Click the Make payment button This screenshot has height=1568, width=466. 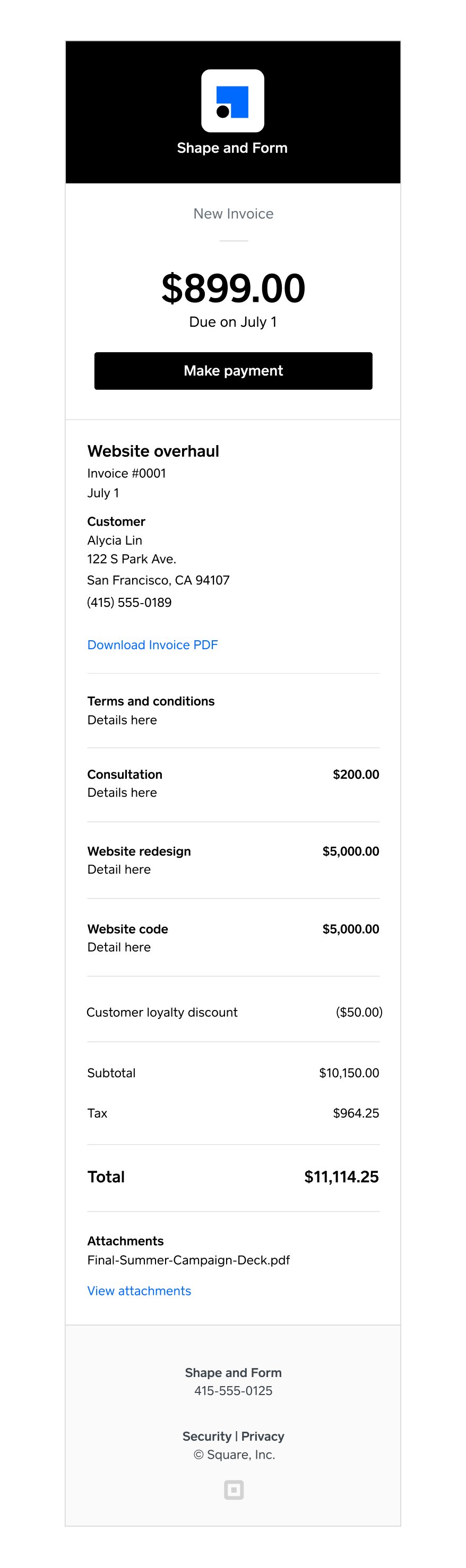[232, 370]
